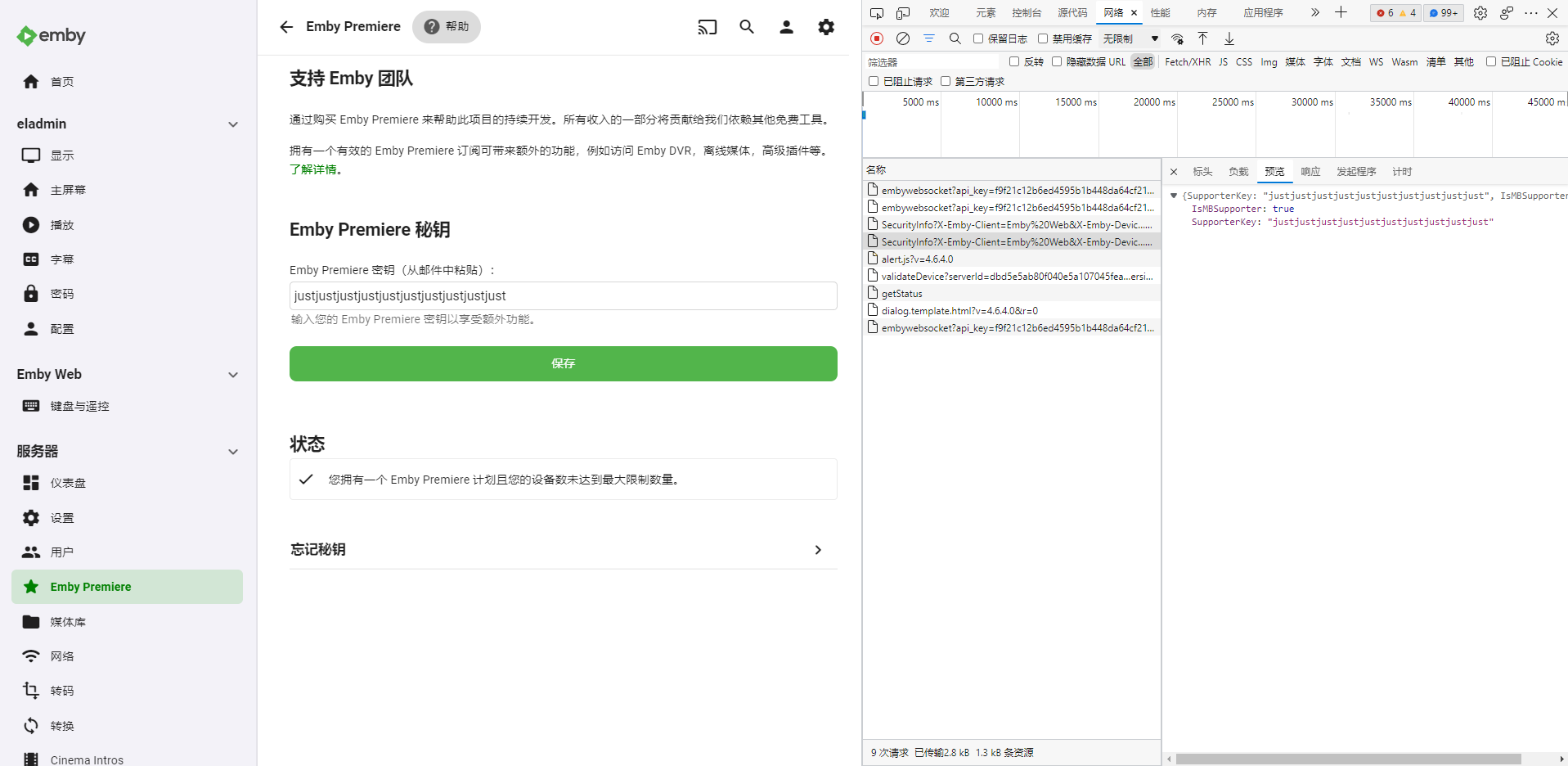
Task: Open 仪表盘 dashboard in sidebar
Action: point(127,483)
